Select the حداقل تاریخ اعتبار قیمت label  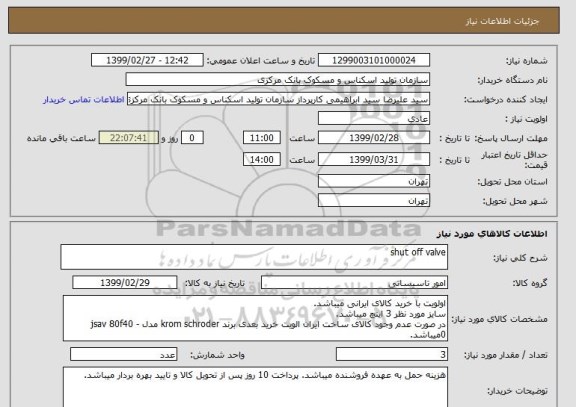pyautogui.click(x=515, y=160)
